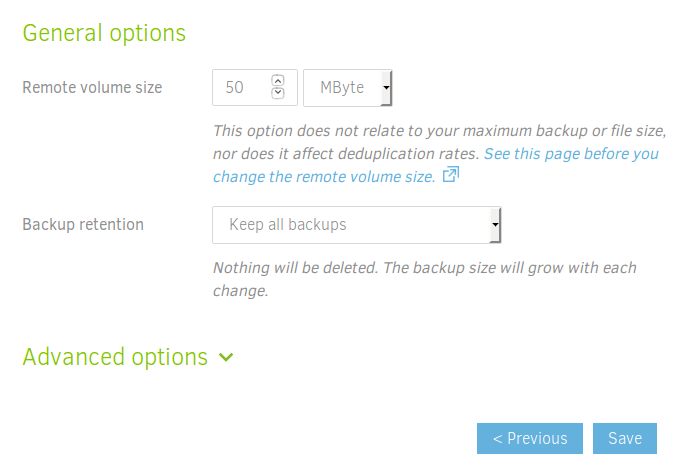The height and width of the screenshot is (467, 690).
Task: Go back with the Previous button
Action: (530, 439)
